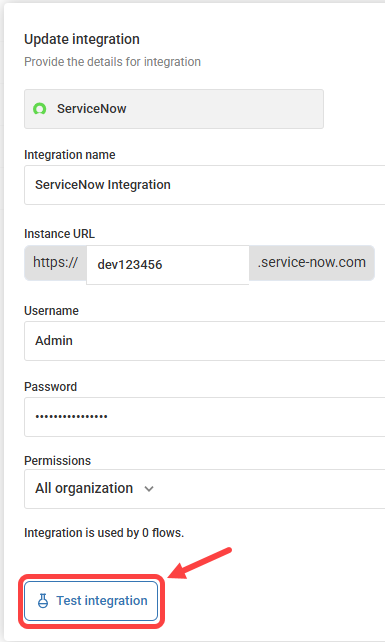Image resolution: width=385 pixels, height=642 pixels.
Task: Click the dev123456 instance URL field
Action: [168, 264]
